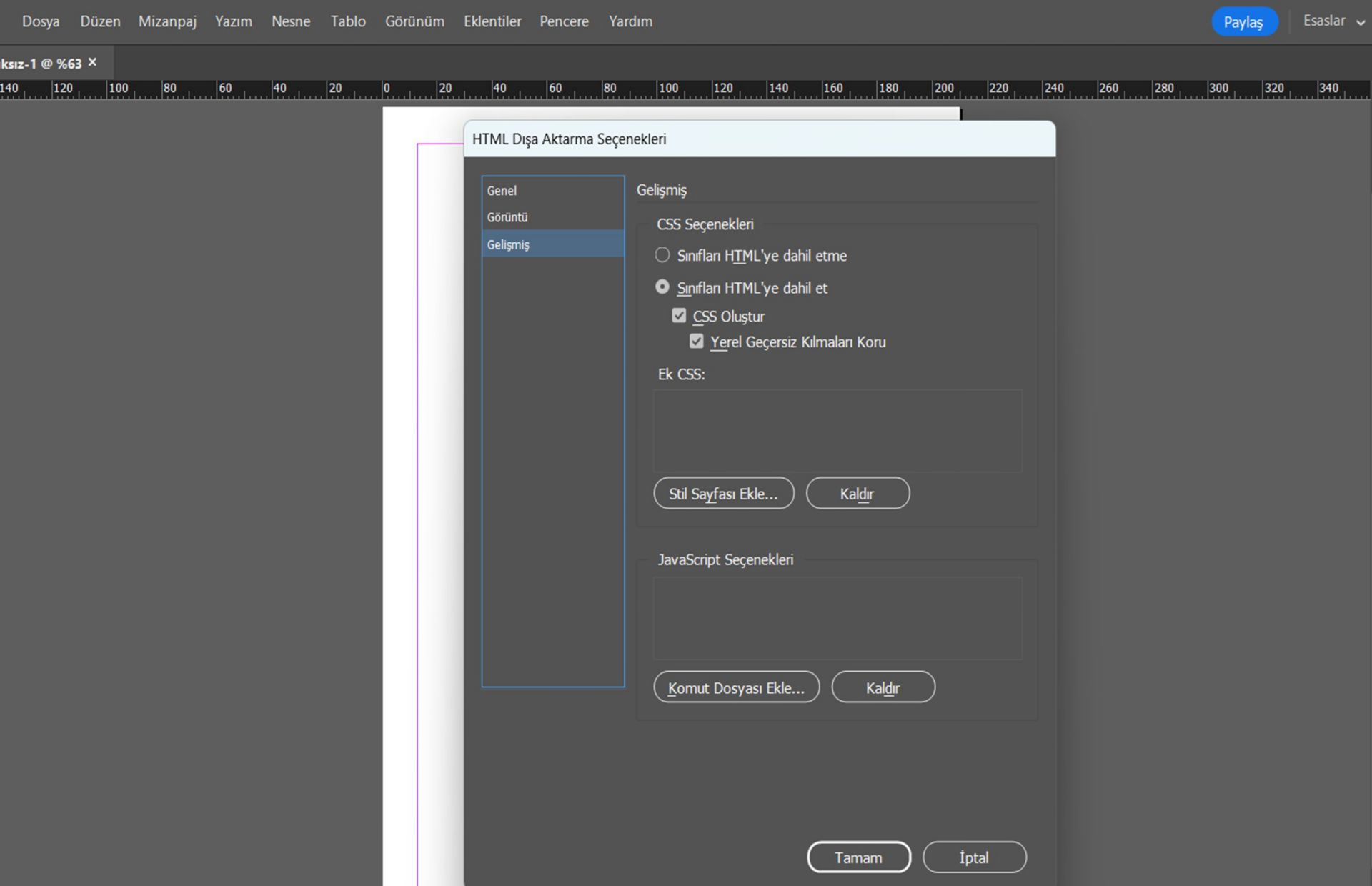Screen dimensions: 1372x886
Task: Close the document tab with X icon
Action: click(x=92, y=63)
